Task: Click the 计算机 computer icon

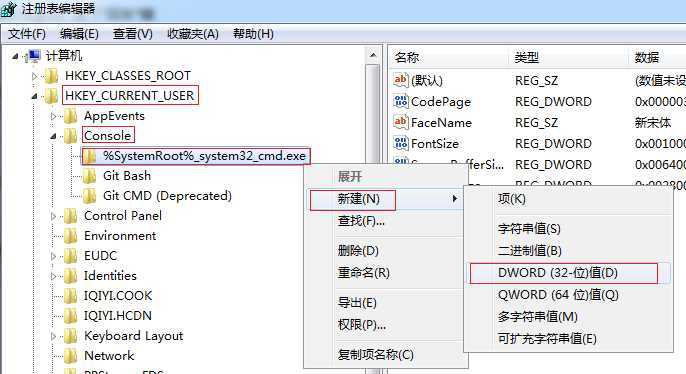Action: (33, 56)
